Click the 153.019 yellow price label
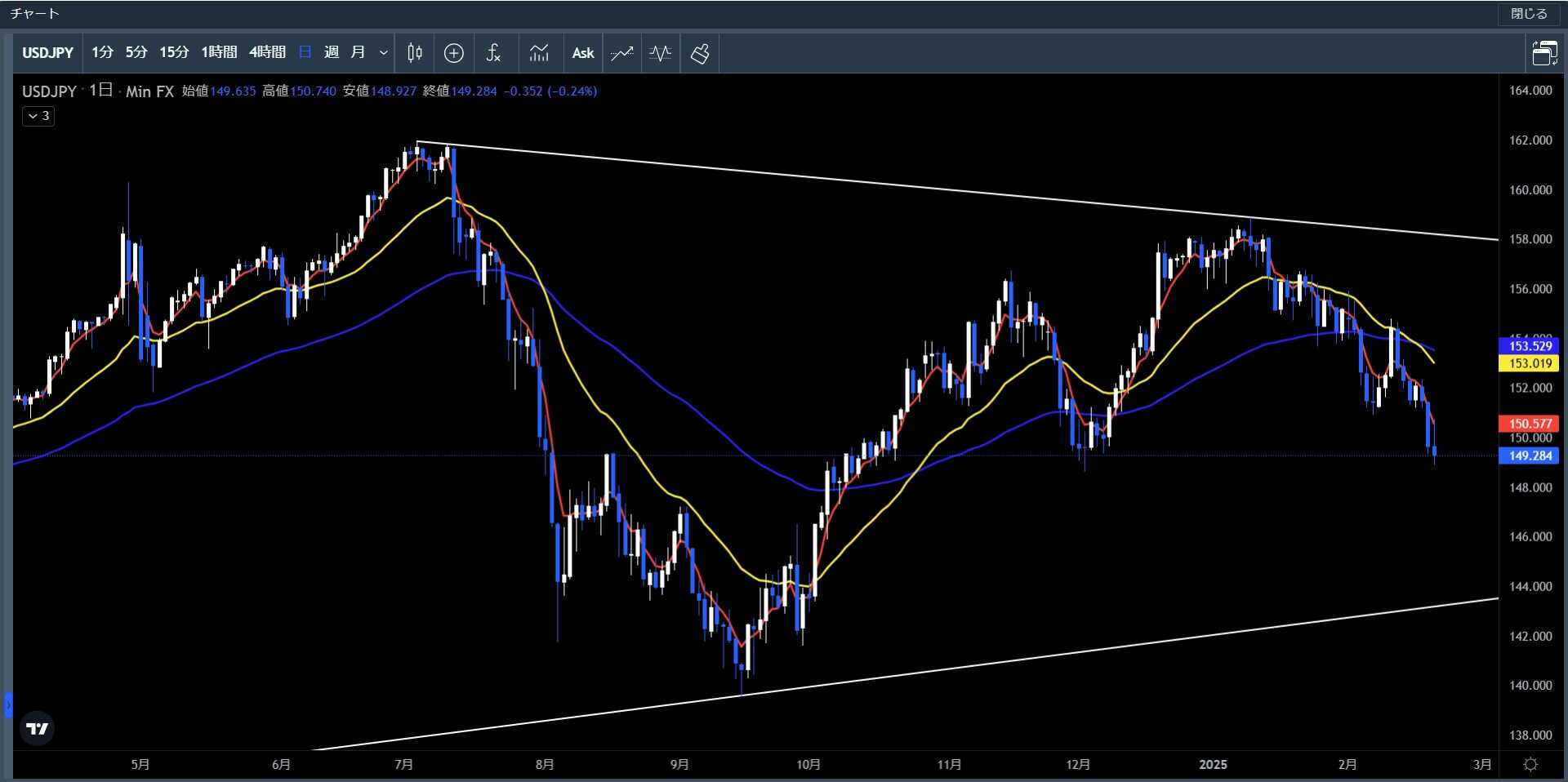The width and height of the screenshot is (1568, 782). pos(1530,363)
